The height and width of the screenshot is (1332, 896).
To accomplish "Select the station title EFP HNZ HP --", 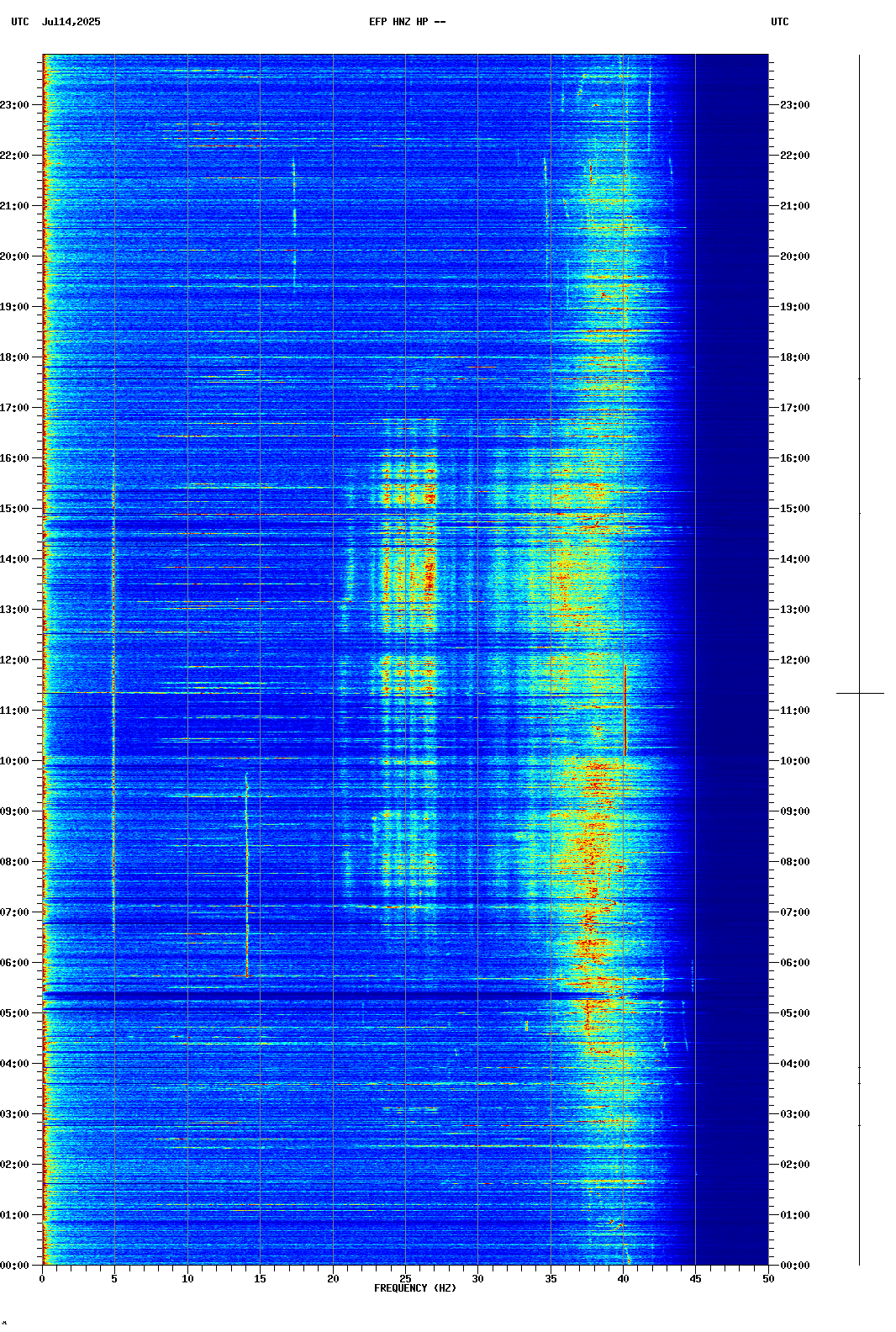I will coord(408,22).
